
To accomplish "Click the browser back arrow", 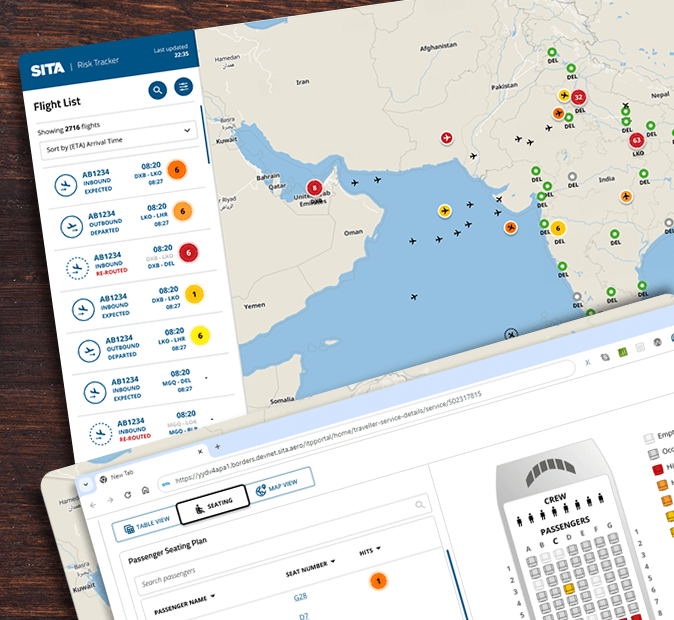I will pos(93,503).
